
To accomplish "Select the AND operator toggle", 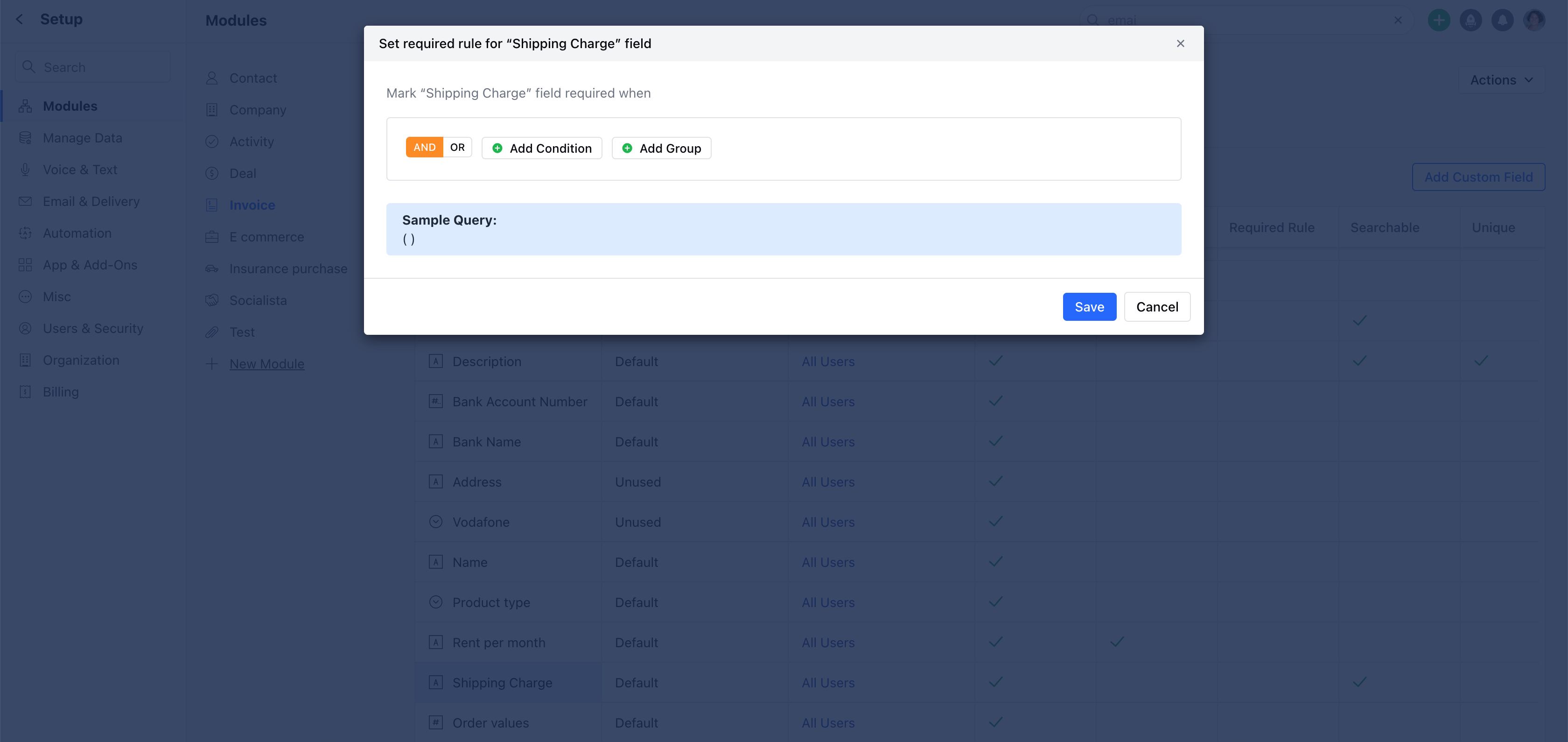I will (424, 148).
